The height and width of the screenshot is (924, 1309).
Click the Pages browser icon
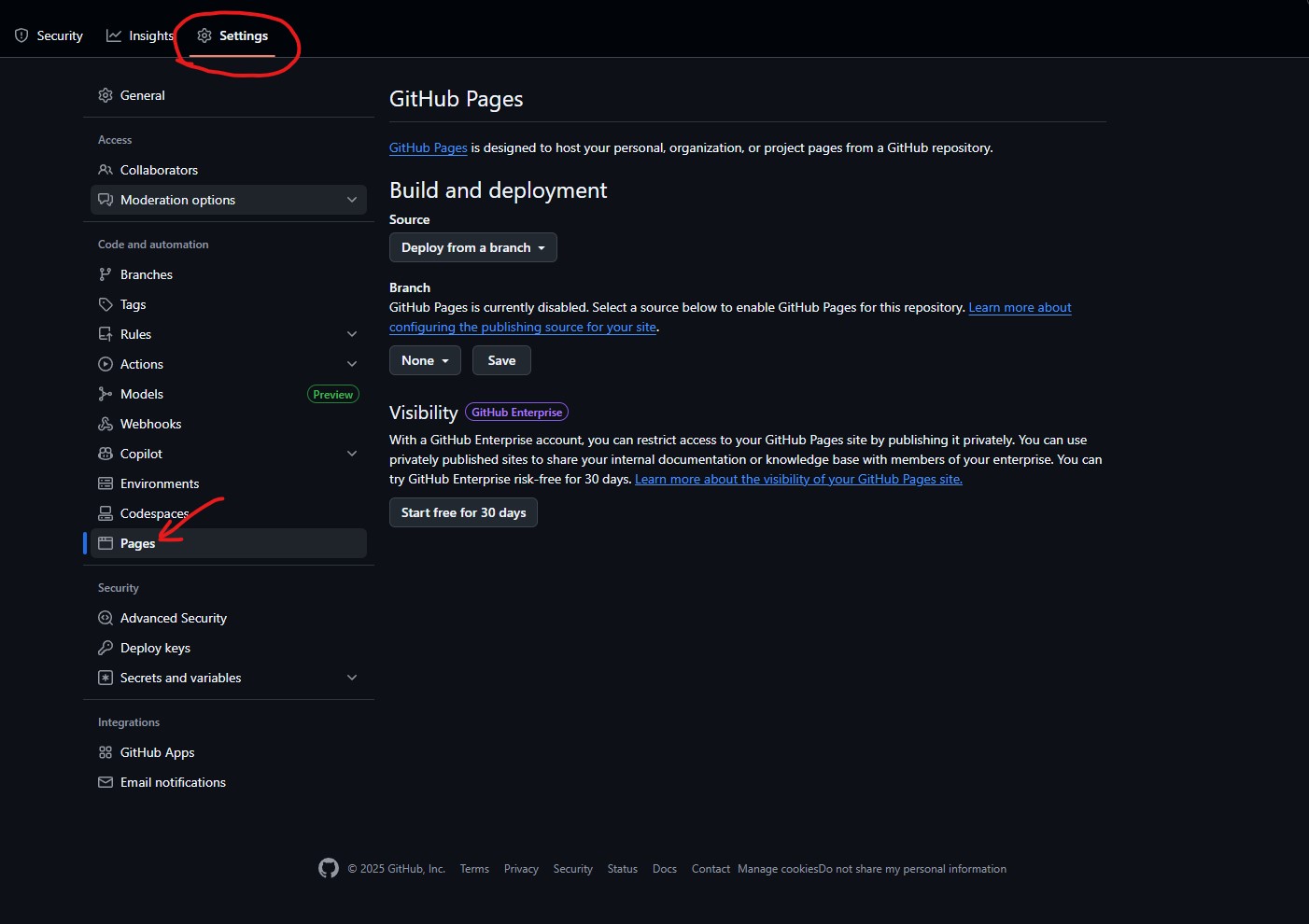(x=106, y=543)
